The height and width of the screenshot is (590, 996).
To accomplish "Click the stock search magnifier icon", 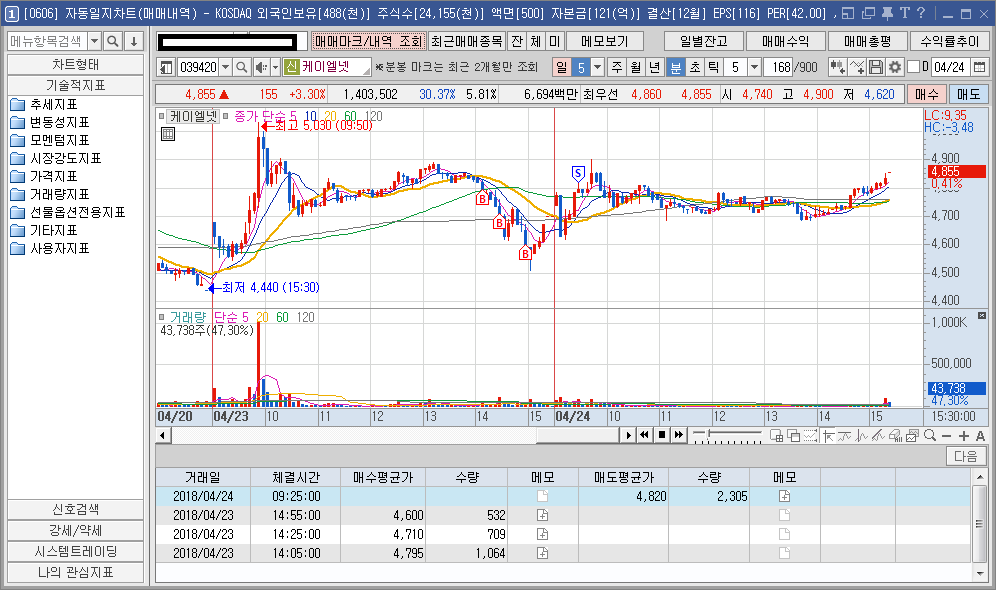I will [241, 67].
